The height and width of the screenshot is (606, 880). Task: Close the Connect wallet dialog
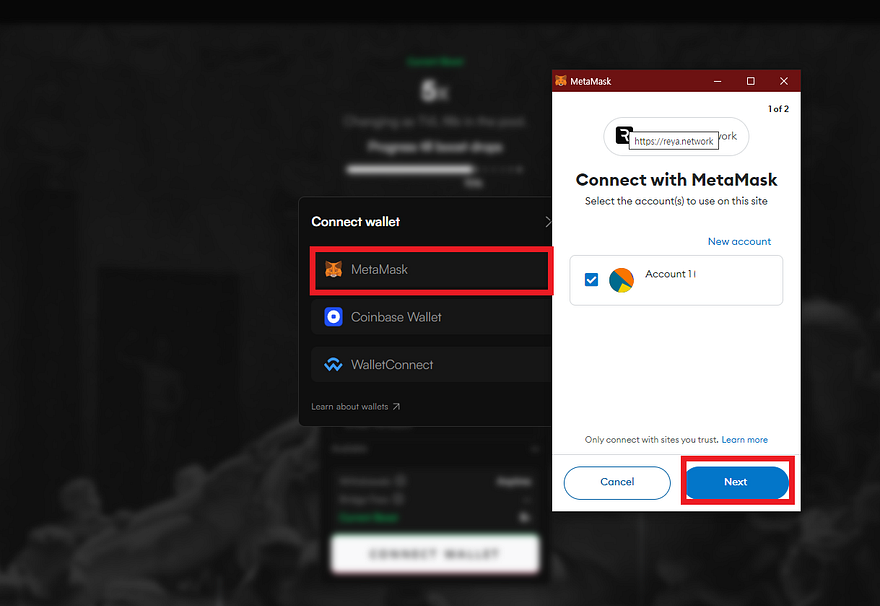click(548, 222)
